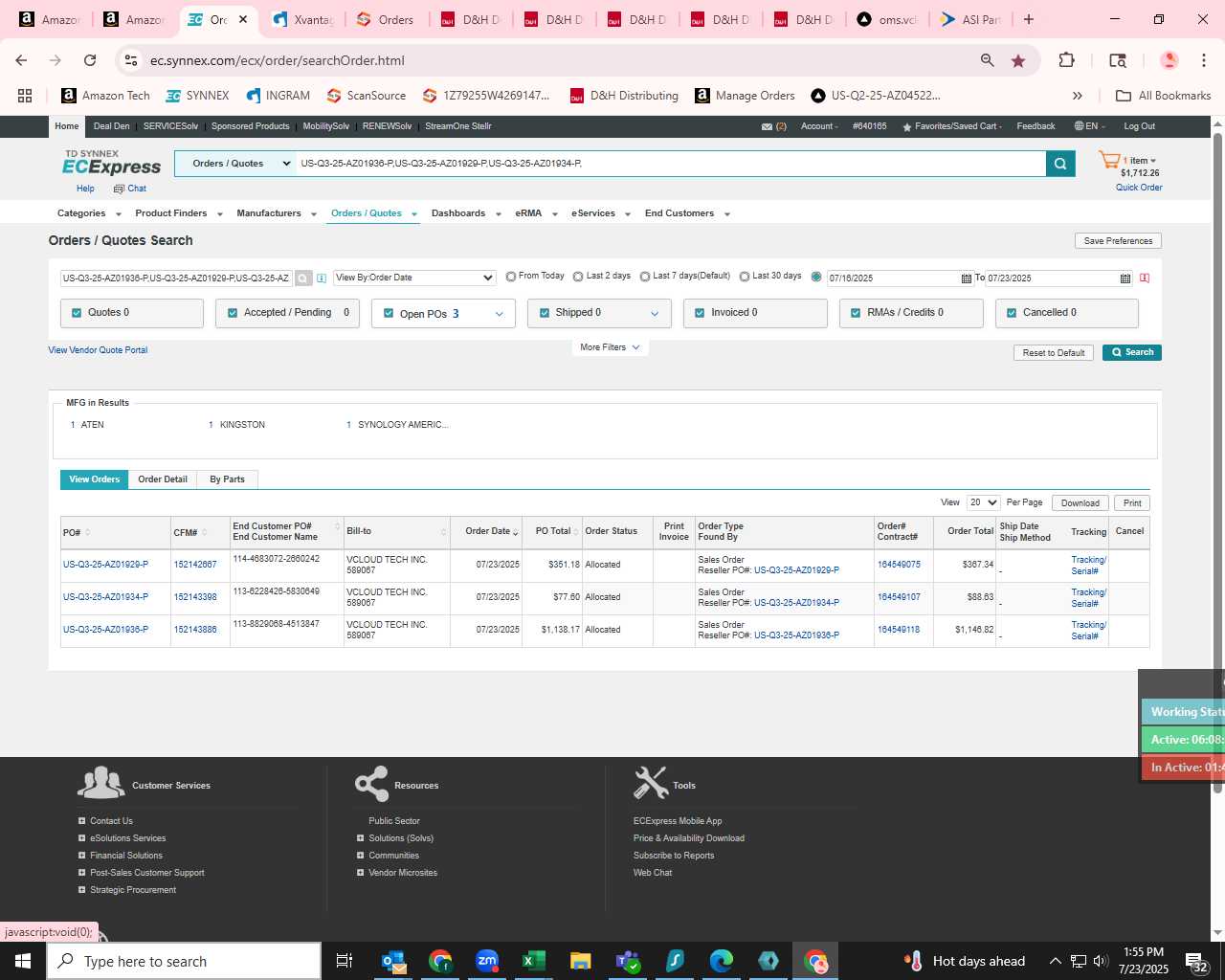Open order number 164549118 link
1225x980 pixels.
(x=899, y=630)
